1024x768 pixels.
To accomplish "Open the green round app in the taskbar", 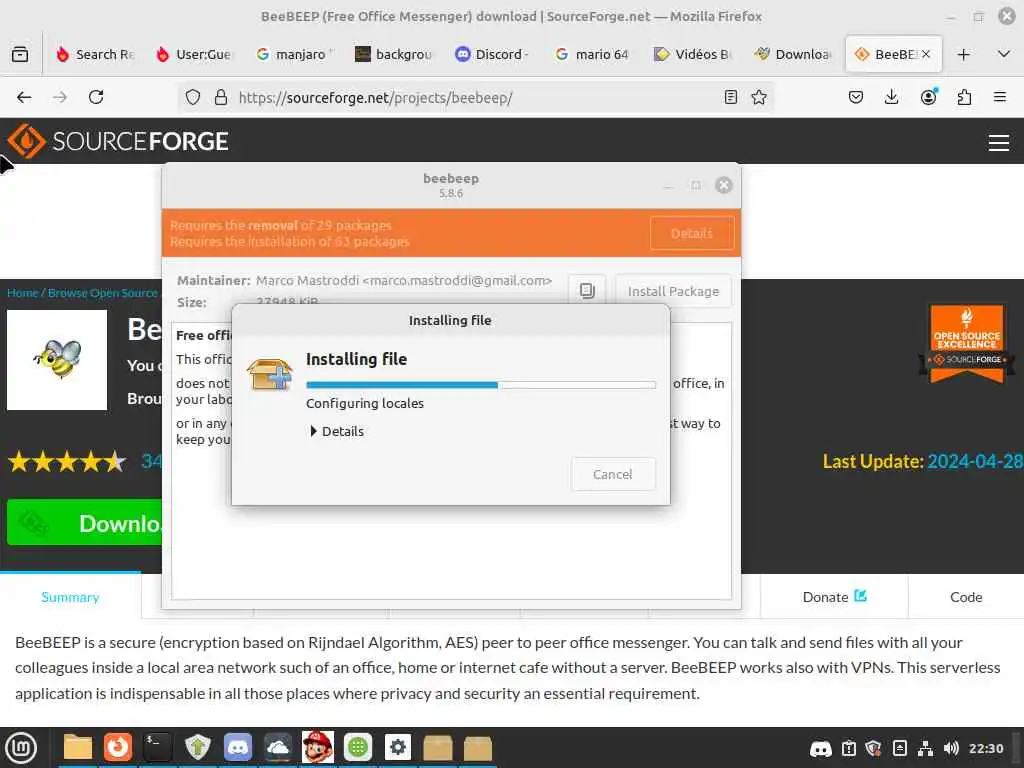I will tap(358, 747).
